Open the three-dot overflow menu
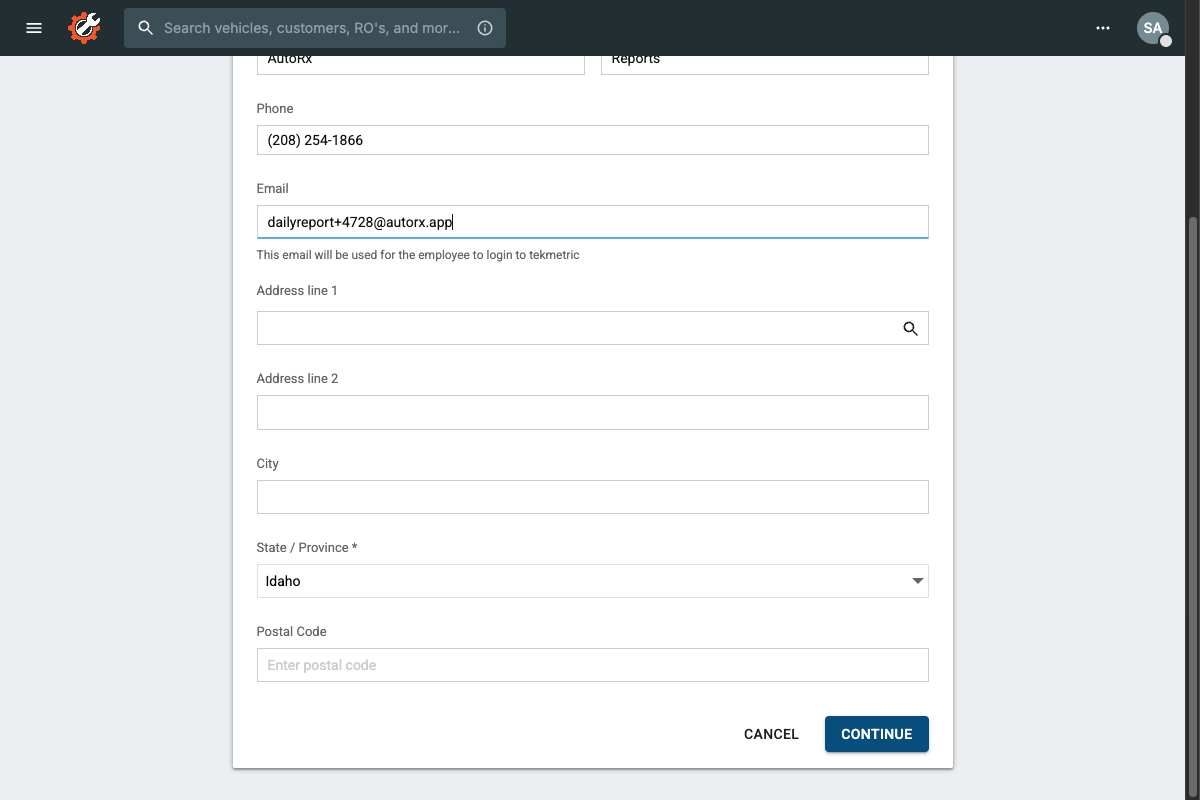Viewport: 1200px width, 800px height. (x=1103, y=28)
